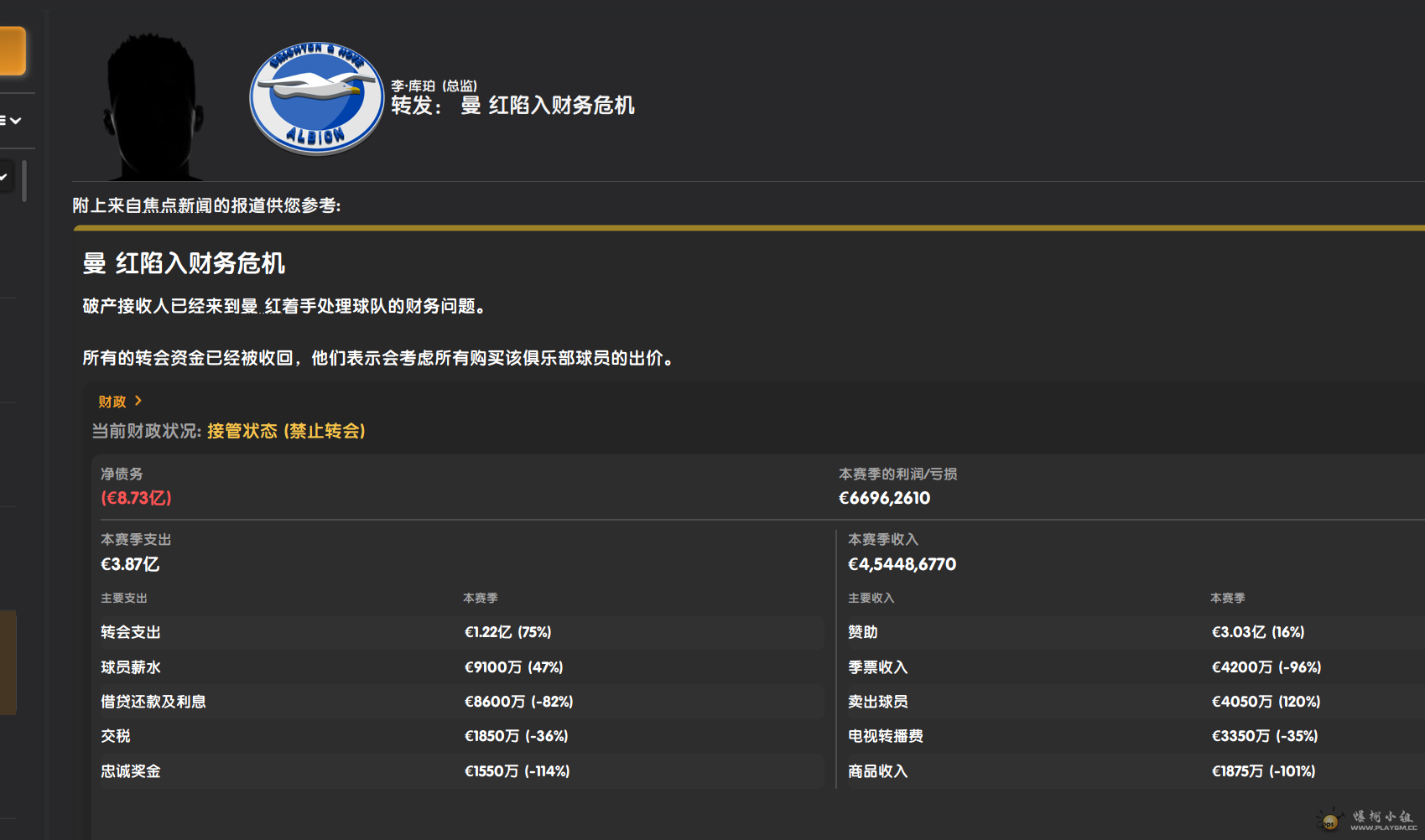Click the sender name 李·库珀 (总监)
Viewport: 1425px width, 840px height.
pos(434,86)
